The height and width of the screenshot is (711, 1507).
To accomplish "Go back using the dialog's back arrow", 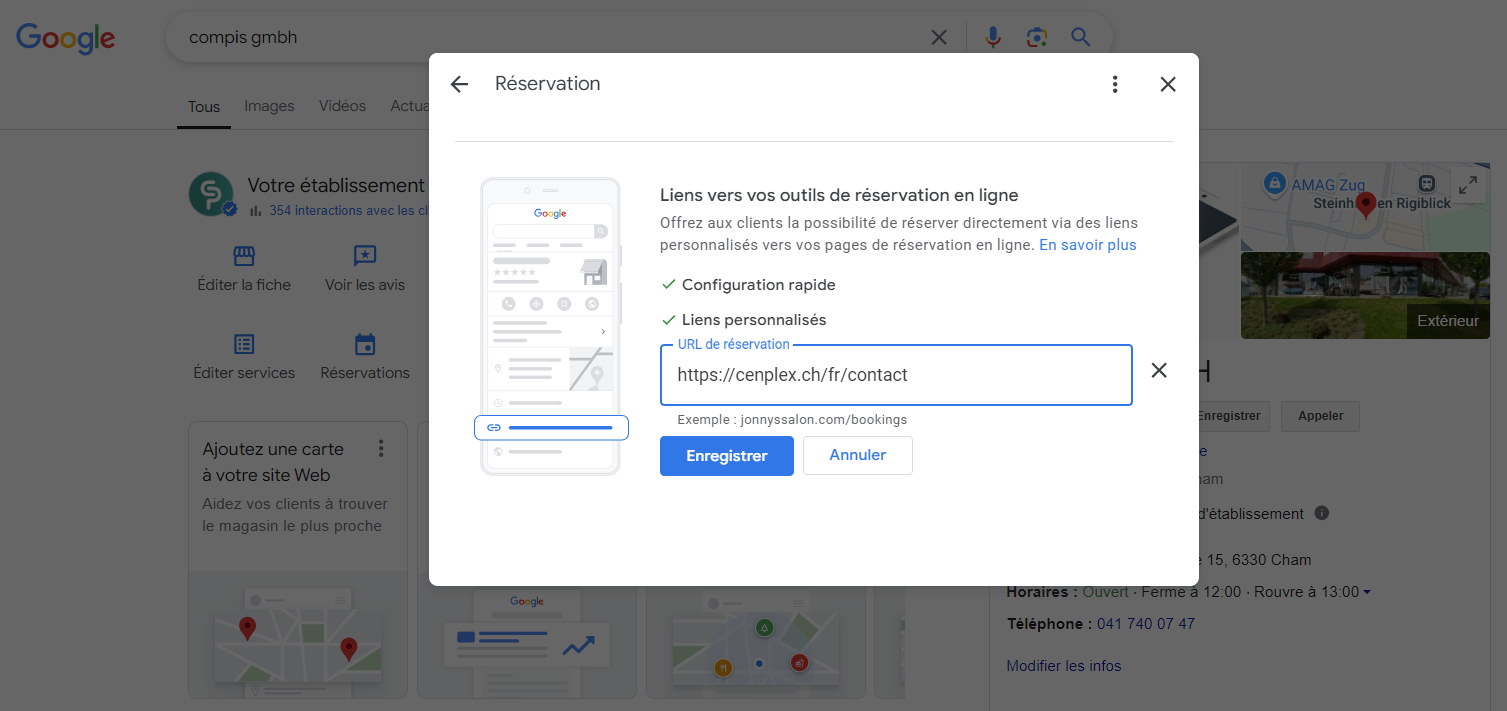I will 459,85.
